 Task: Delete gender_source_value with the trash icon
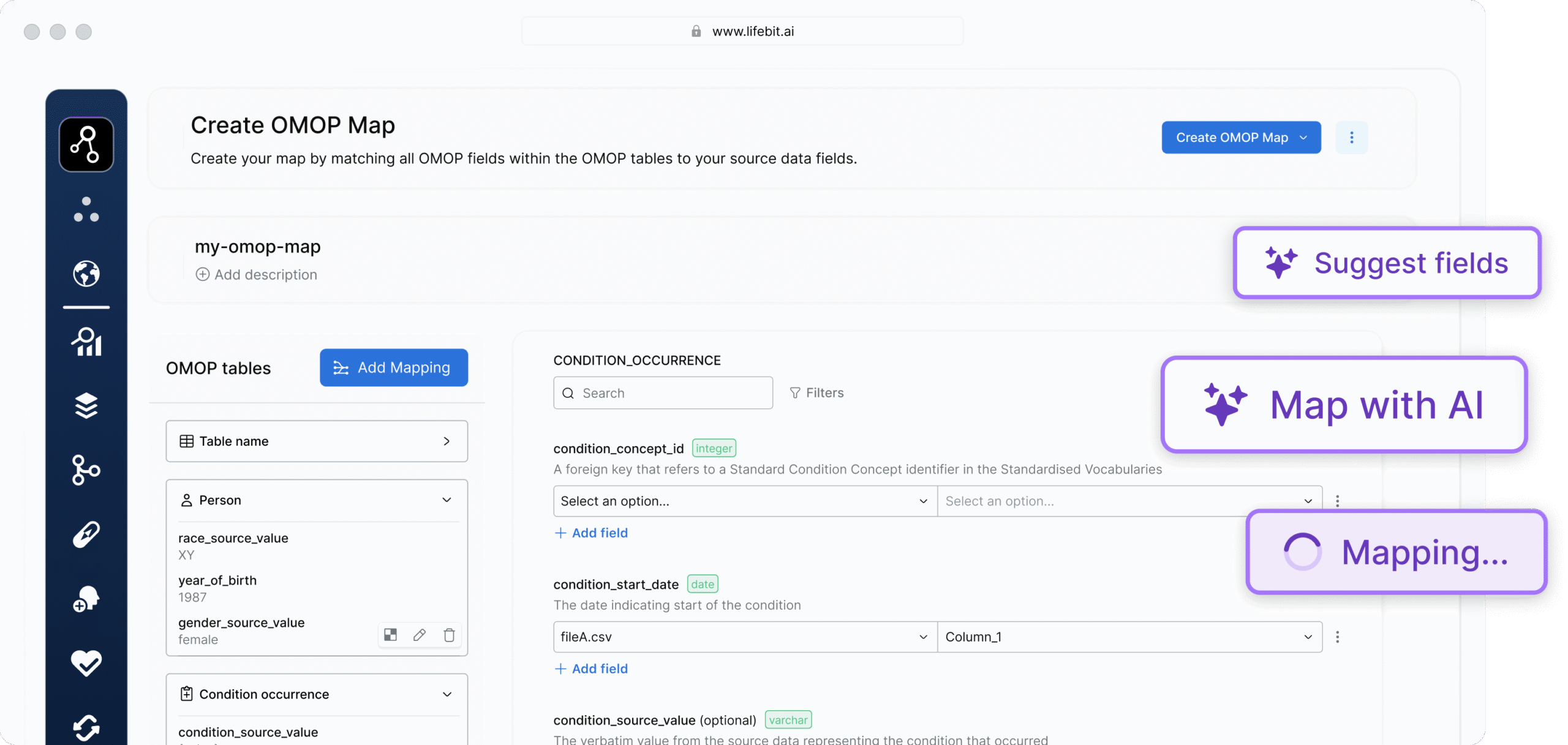(449, 635)
